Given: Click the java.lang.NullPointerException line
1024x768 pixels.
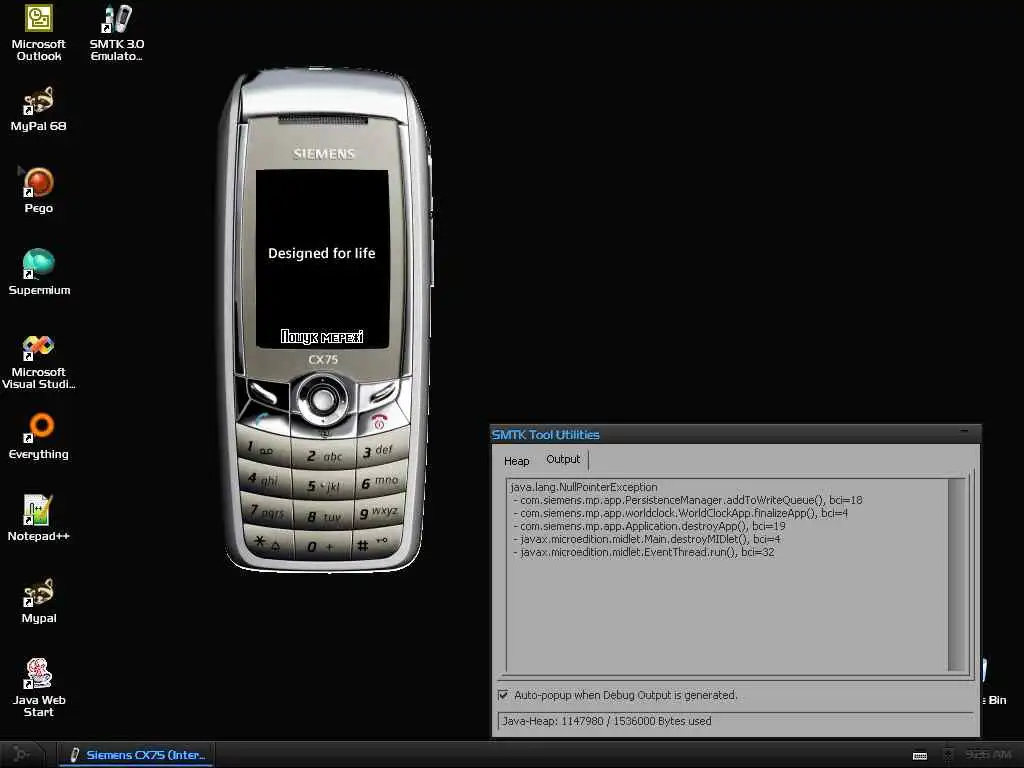Looking at the screenshot, I should (x=584, y=487).
